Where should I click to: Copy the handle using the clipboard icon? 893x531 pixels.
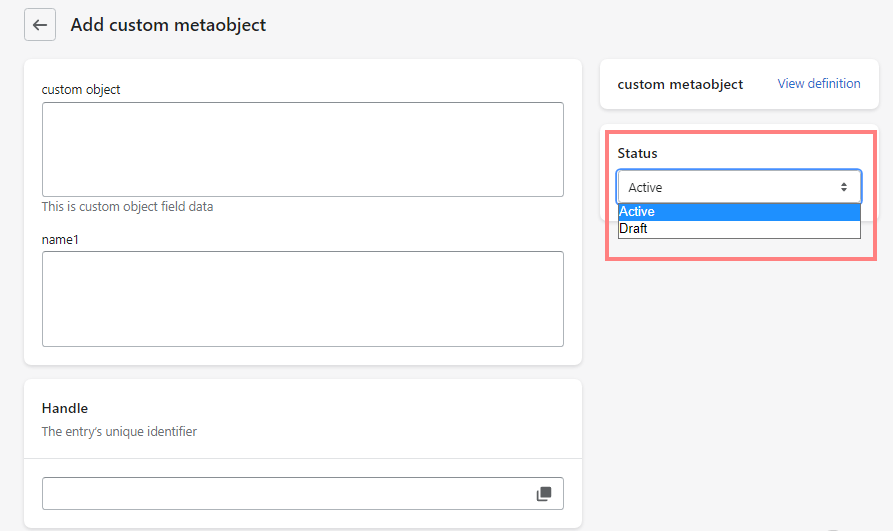[543, 494]
